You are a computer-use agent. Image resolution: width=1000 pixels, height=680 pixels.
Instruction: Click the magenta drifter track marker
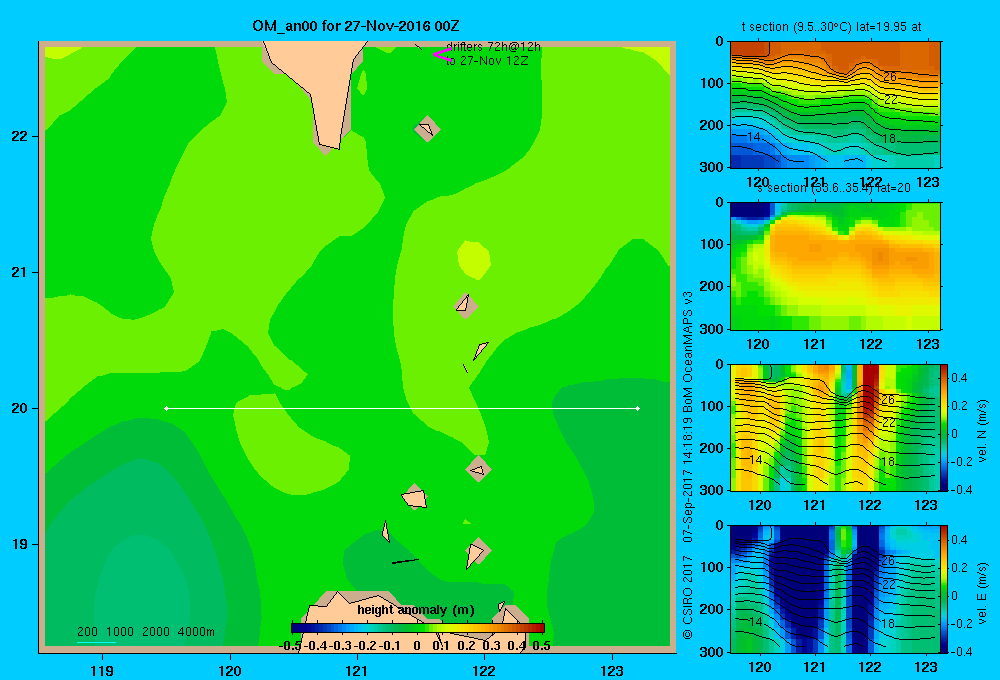[442, 54]
